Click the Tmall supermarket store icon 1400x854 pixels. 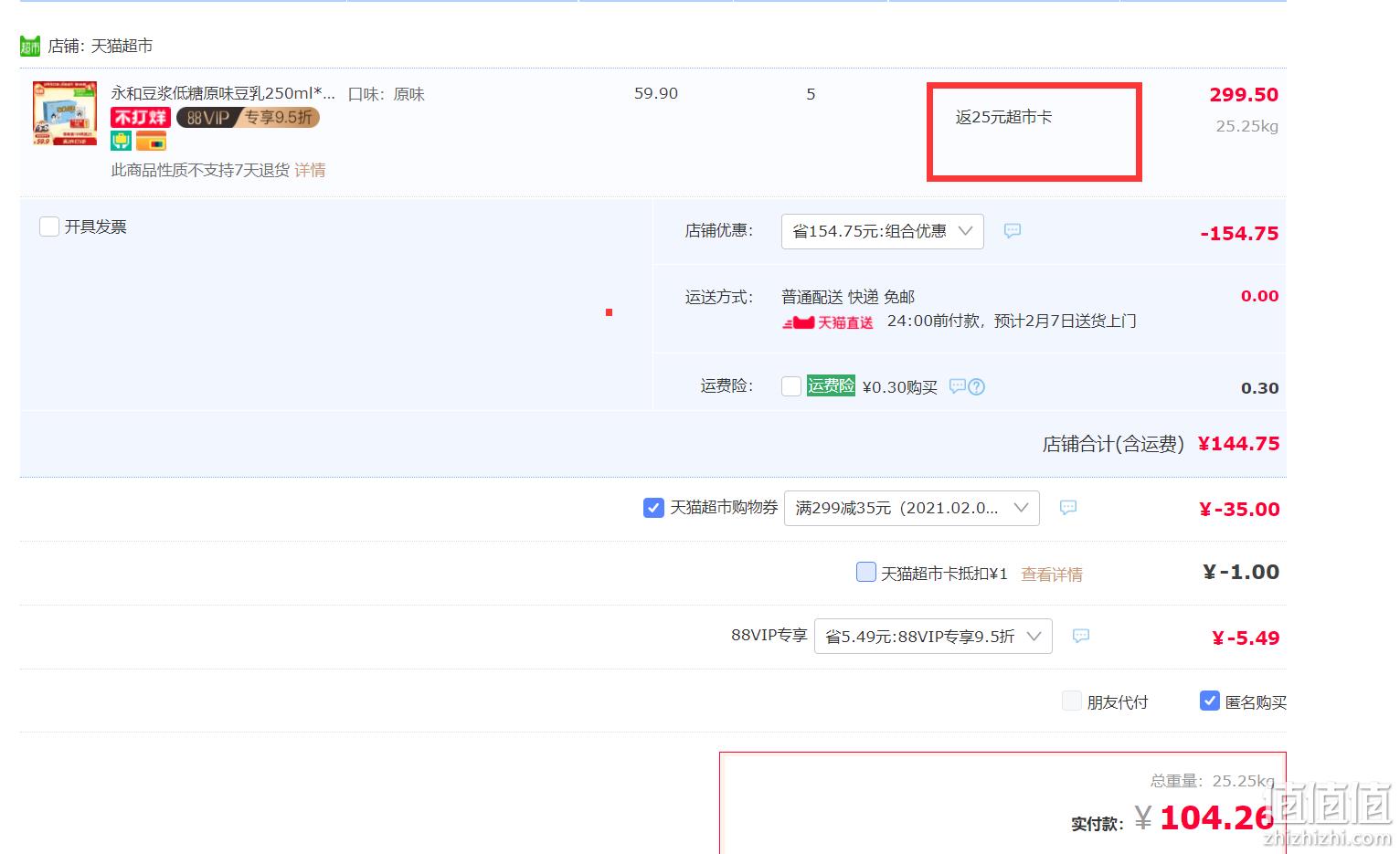(x=30, y=46)
